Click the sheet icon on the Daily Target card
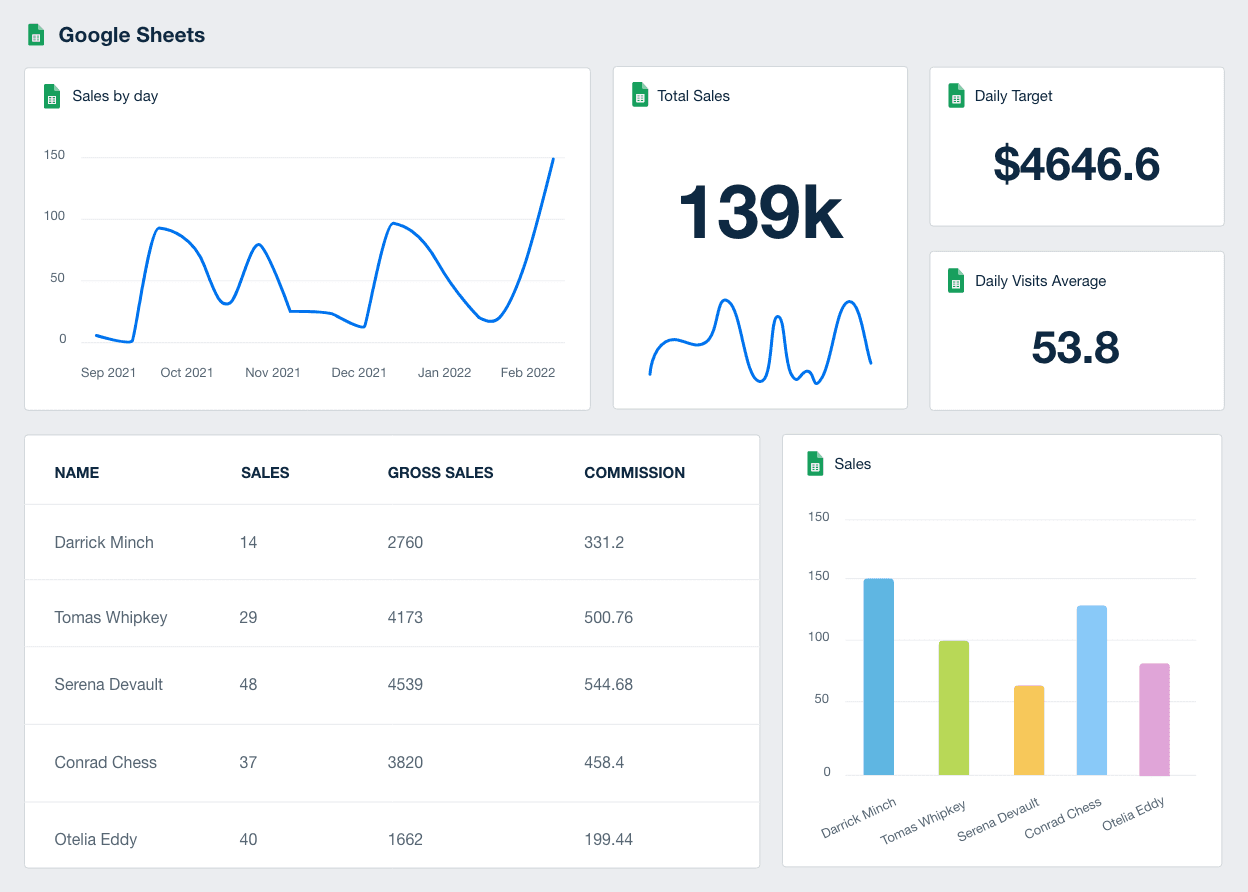Viewport: 1248px width, 892px height. tap(955, 95)
